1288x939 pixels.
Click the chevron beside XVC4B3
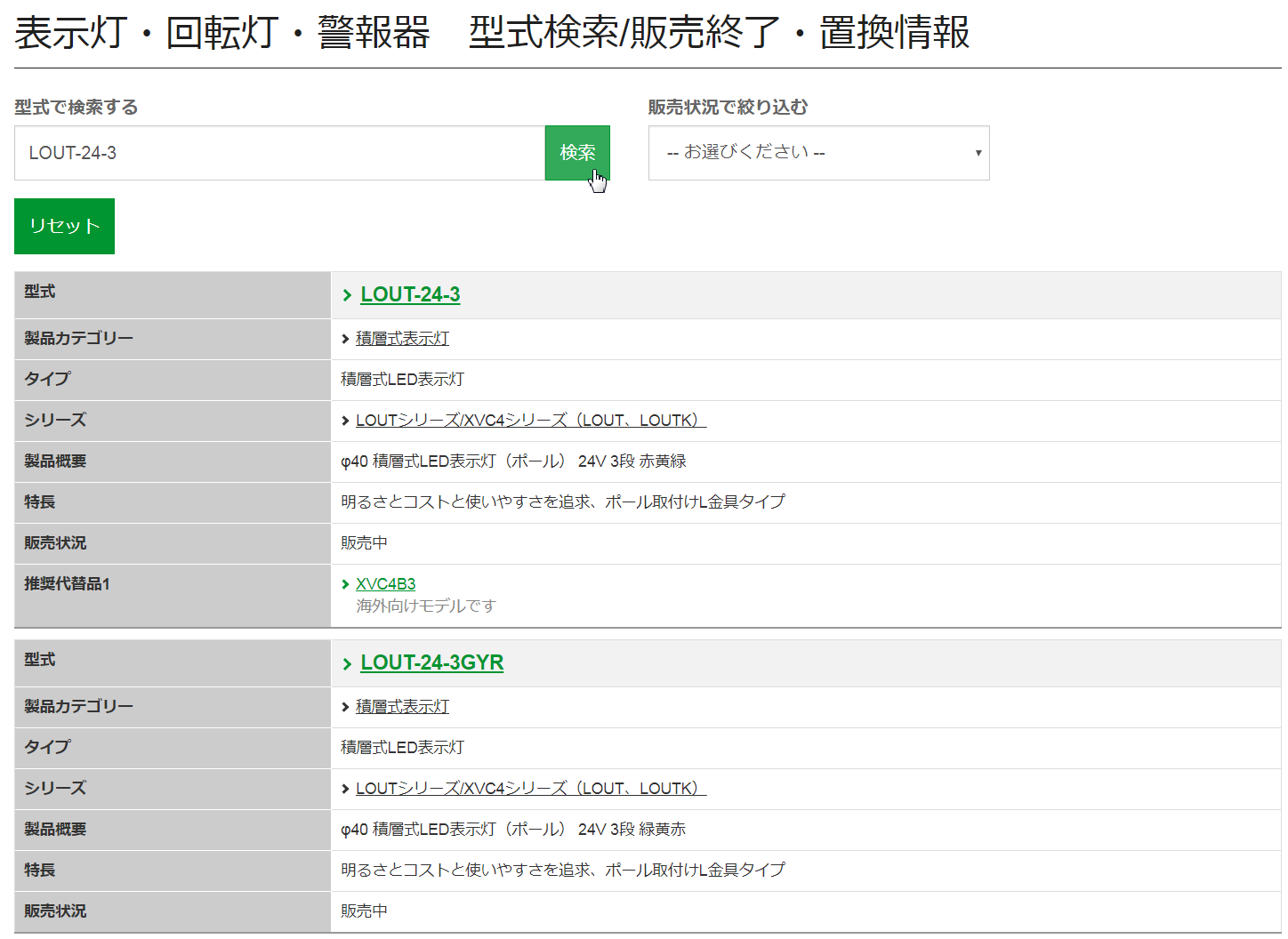[345, 584]
